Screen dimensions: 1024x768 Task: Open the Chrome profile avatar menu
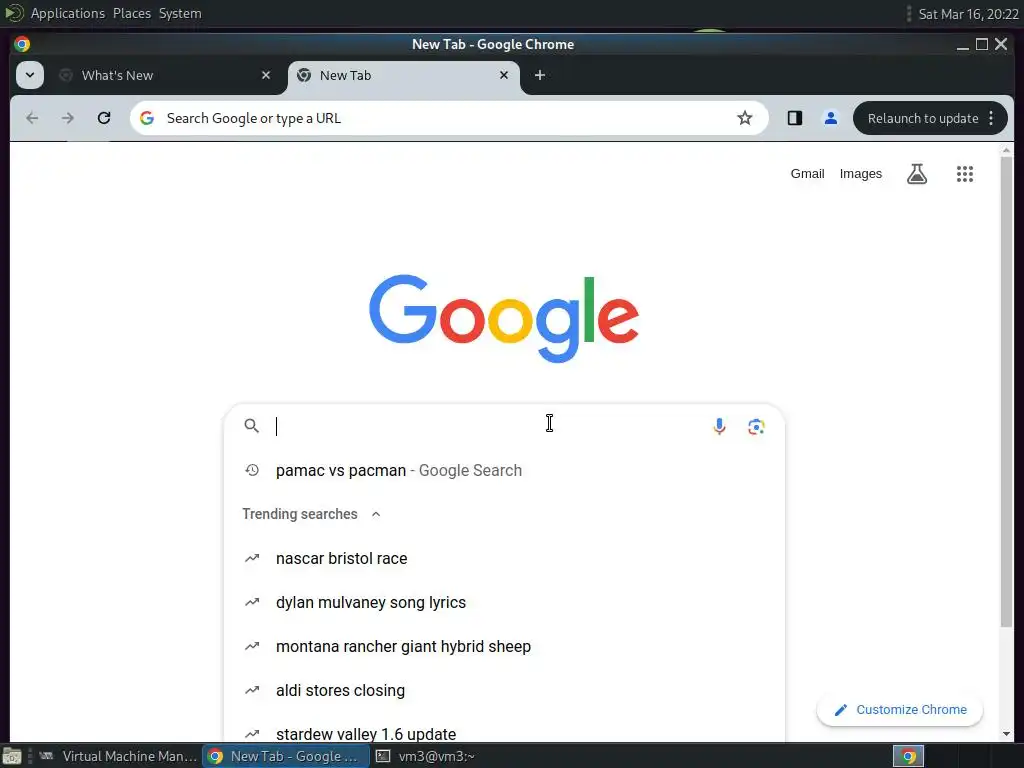click(831, 118)
